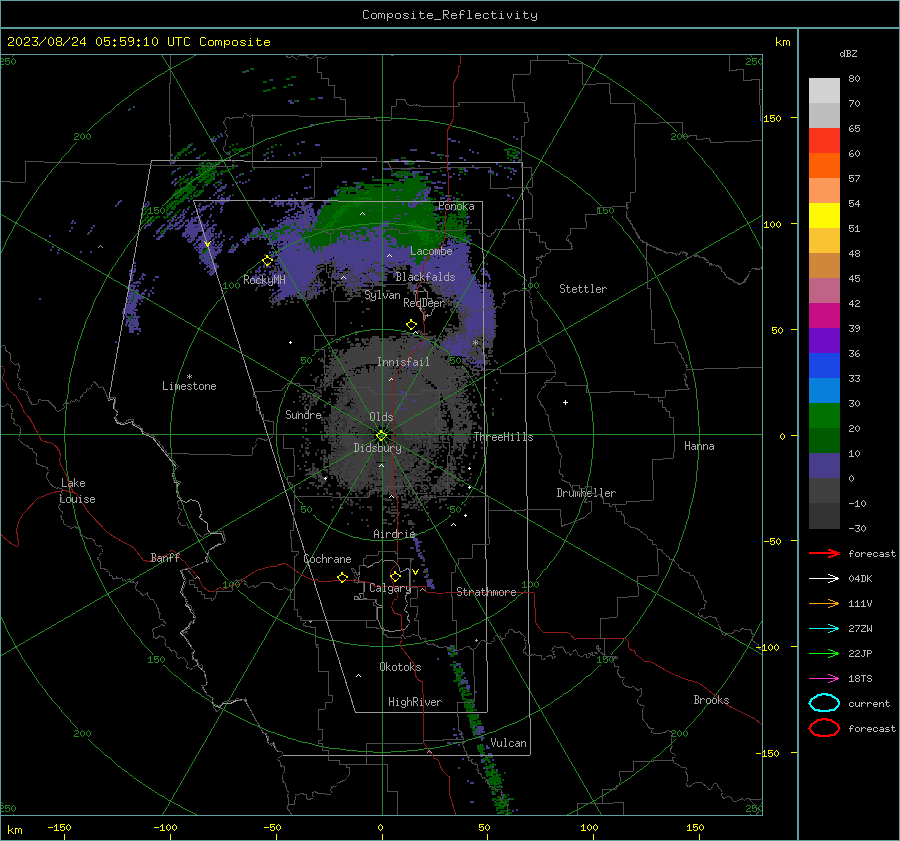Click the 18TS legend label
Viewport: 900px width, 841px height.
(x=860, y=679)
